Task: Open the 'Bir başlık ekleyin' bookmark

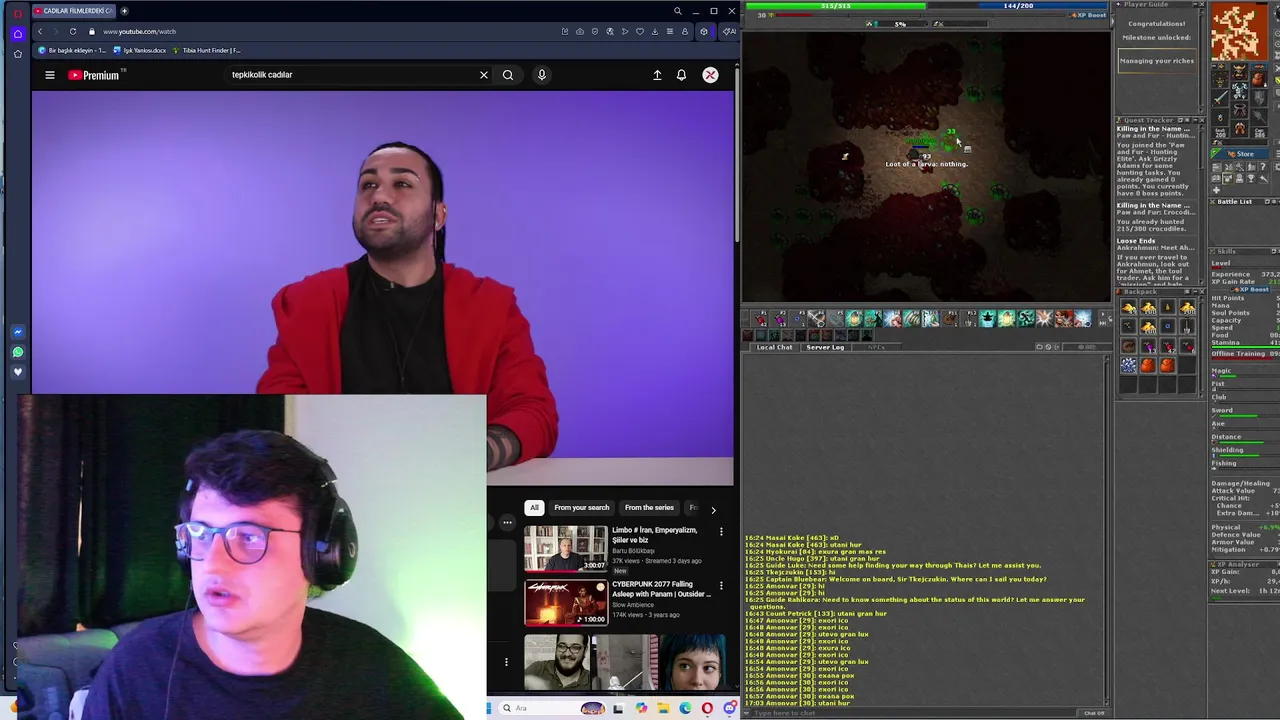Action: (73, 50)
